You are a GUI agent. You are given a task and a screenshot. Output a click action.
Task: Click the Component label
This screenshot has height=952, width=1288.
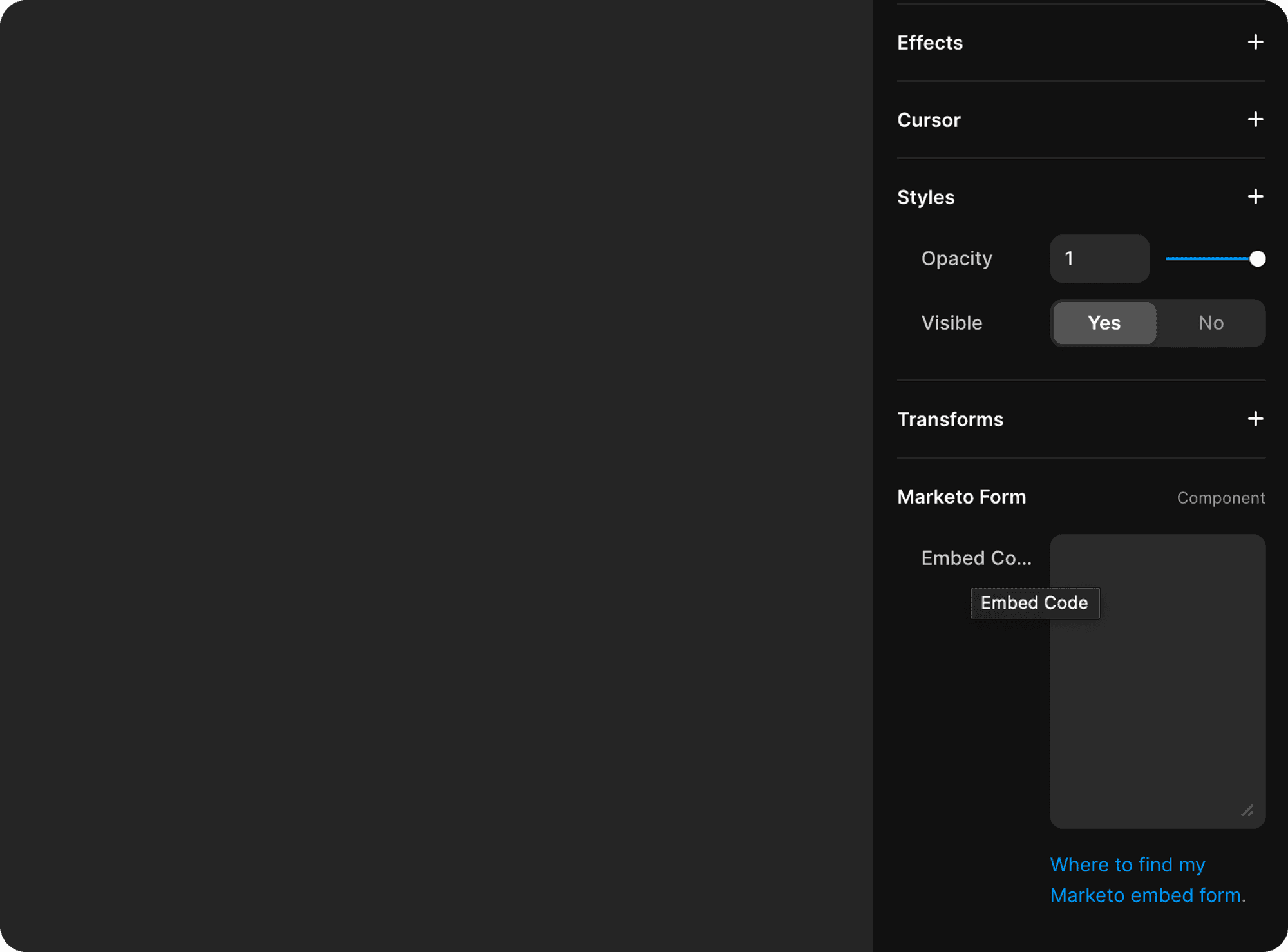(1220, 497)
